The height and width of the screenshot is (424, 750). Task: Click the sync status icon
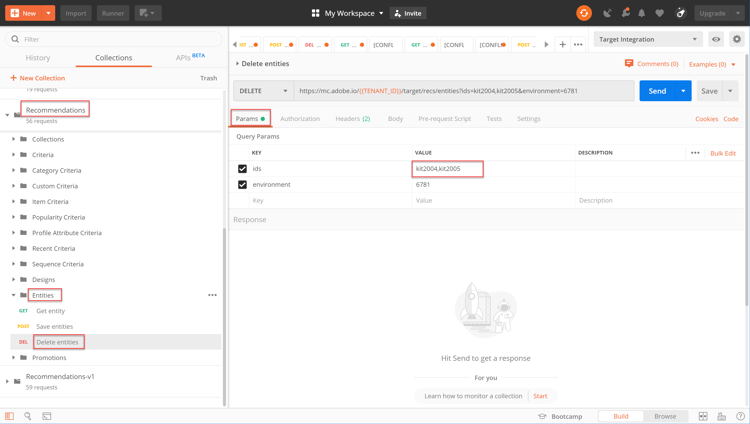[584, 13]
